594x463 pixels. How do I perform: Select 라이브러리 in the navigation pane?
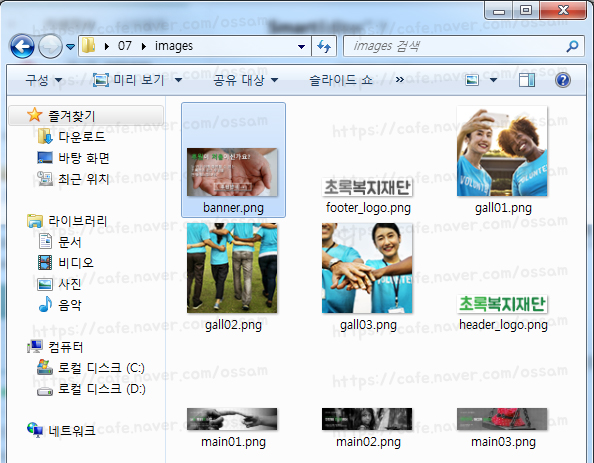tap(78, 221)
